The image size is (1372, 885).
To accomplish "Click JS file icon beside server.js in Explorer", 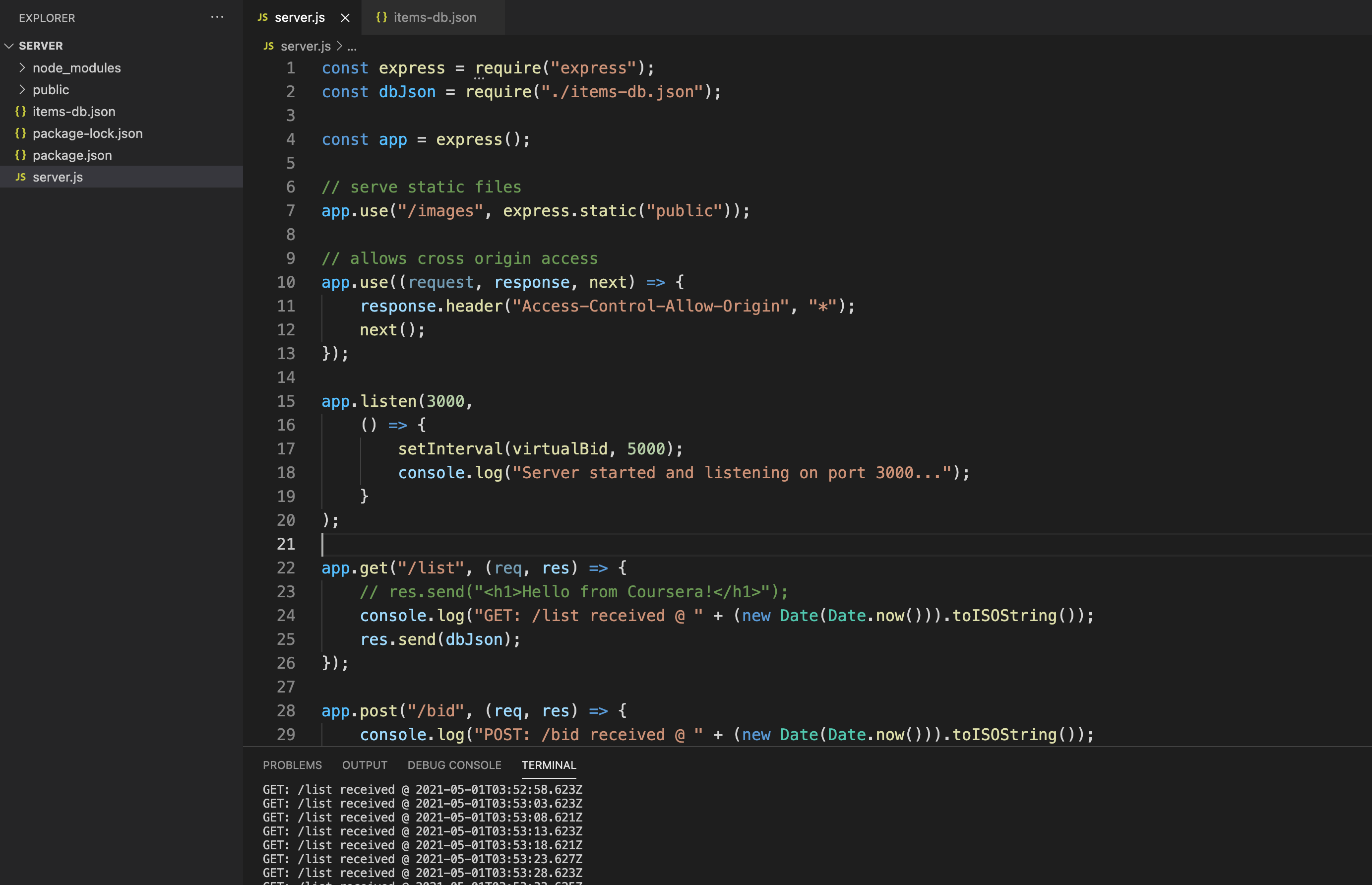I will pos(21,177).
